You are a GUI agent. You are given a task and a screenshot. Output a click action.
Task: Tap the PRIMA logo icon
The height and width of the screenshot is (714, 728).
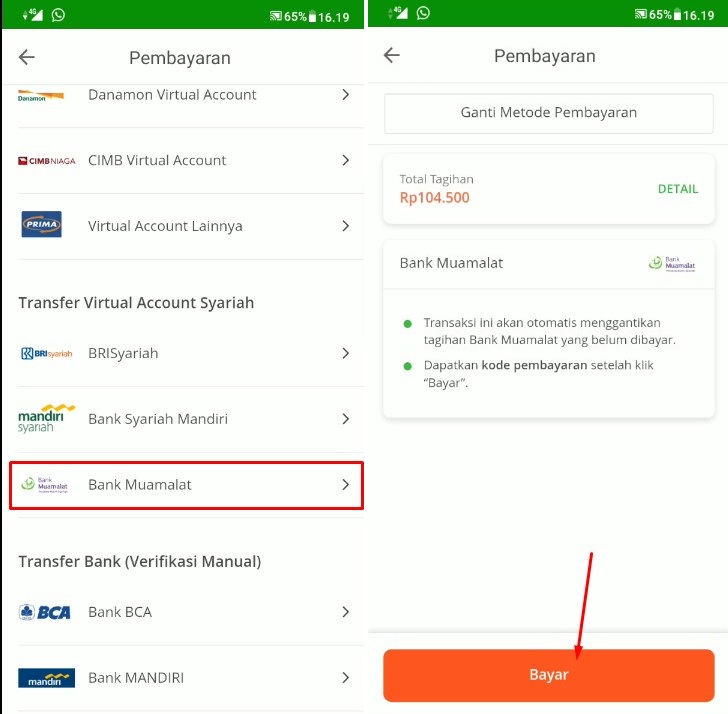42,224
